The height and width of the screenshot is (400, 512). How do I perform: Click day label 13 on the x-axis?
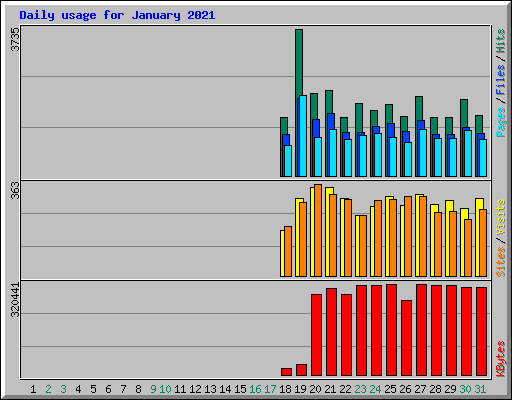click(210, 389)
